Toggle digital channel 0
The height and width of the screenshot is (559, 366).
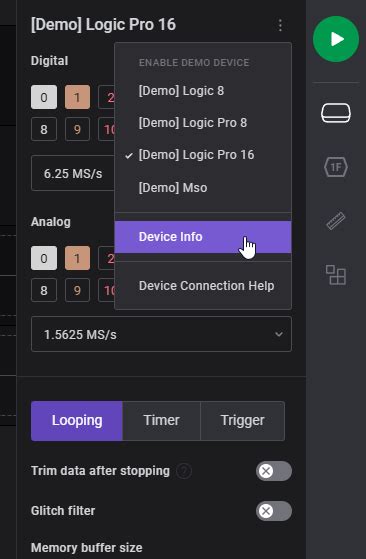coord(44,97)
